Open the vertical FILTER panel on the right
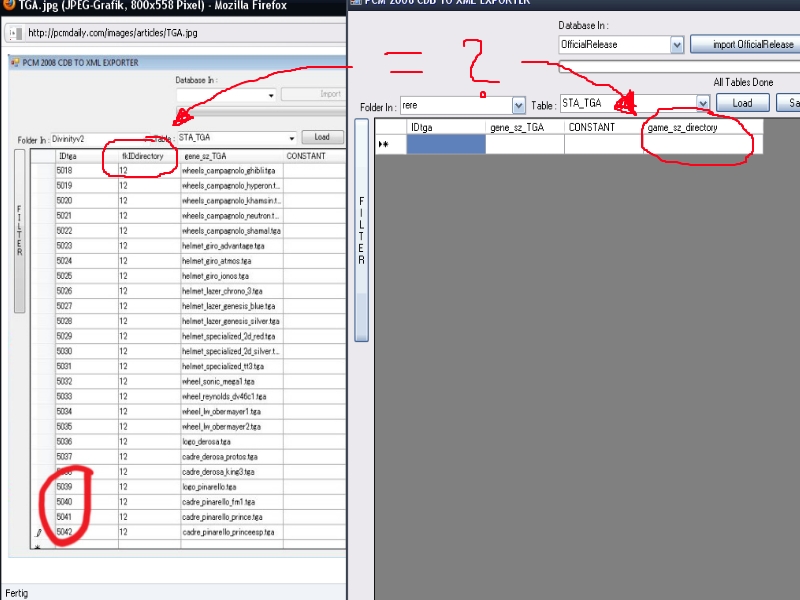 pos(361,230)
